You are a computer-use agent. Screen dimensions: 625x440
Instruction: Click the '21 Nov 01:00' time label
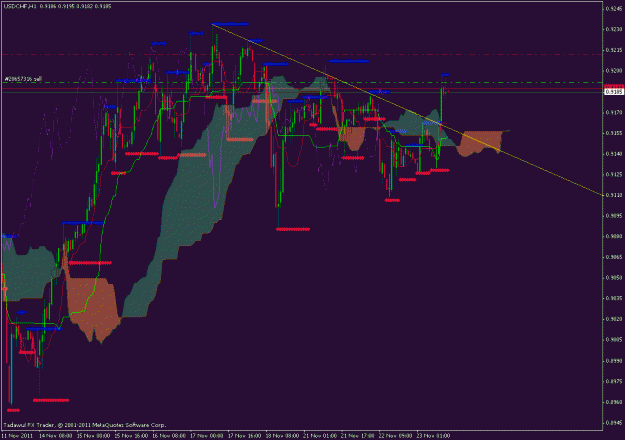320,436
